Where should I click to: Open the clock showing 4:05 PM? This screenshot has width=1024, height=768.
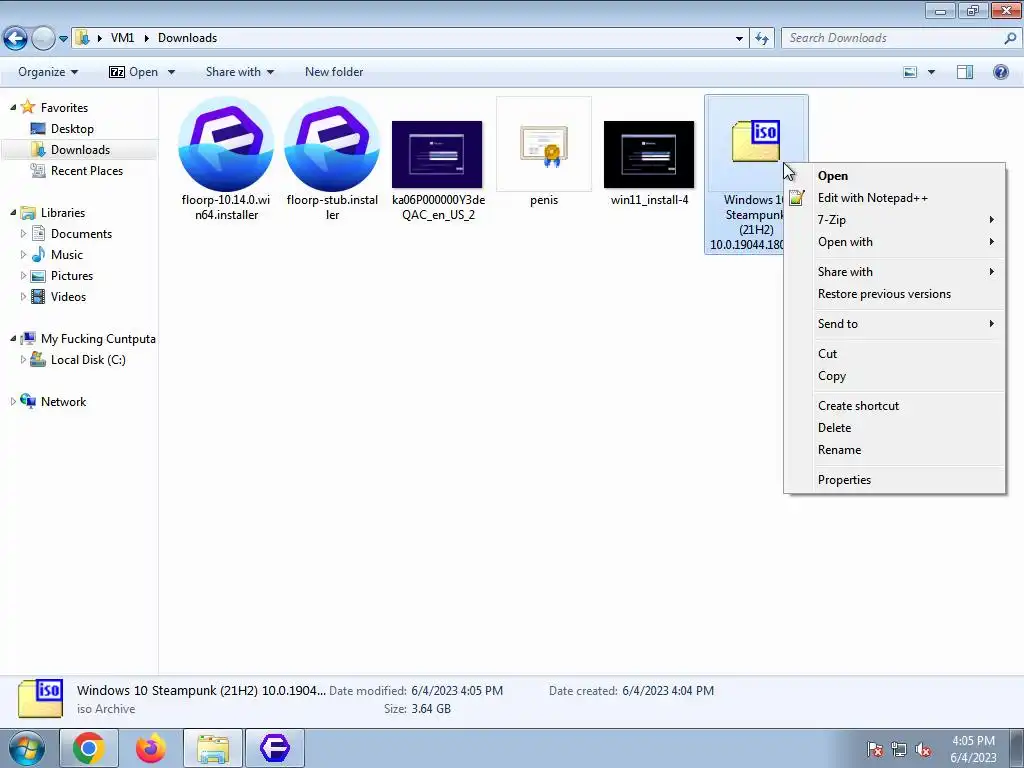pyautogui.click(x=973, y=749)
